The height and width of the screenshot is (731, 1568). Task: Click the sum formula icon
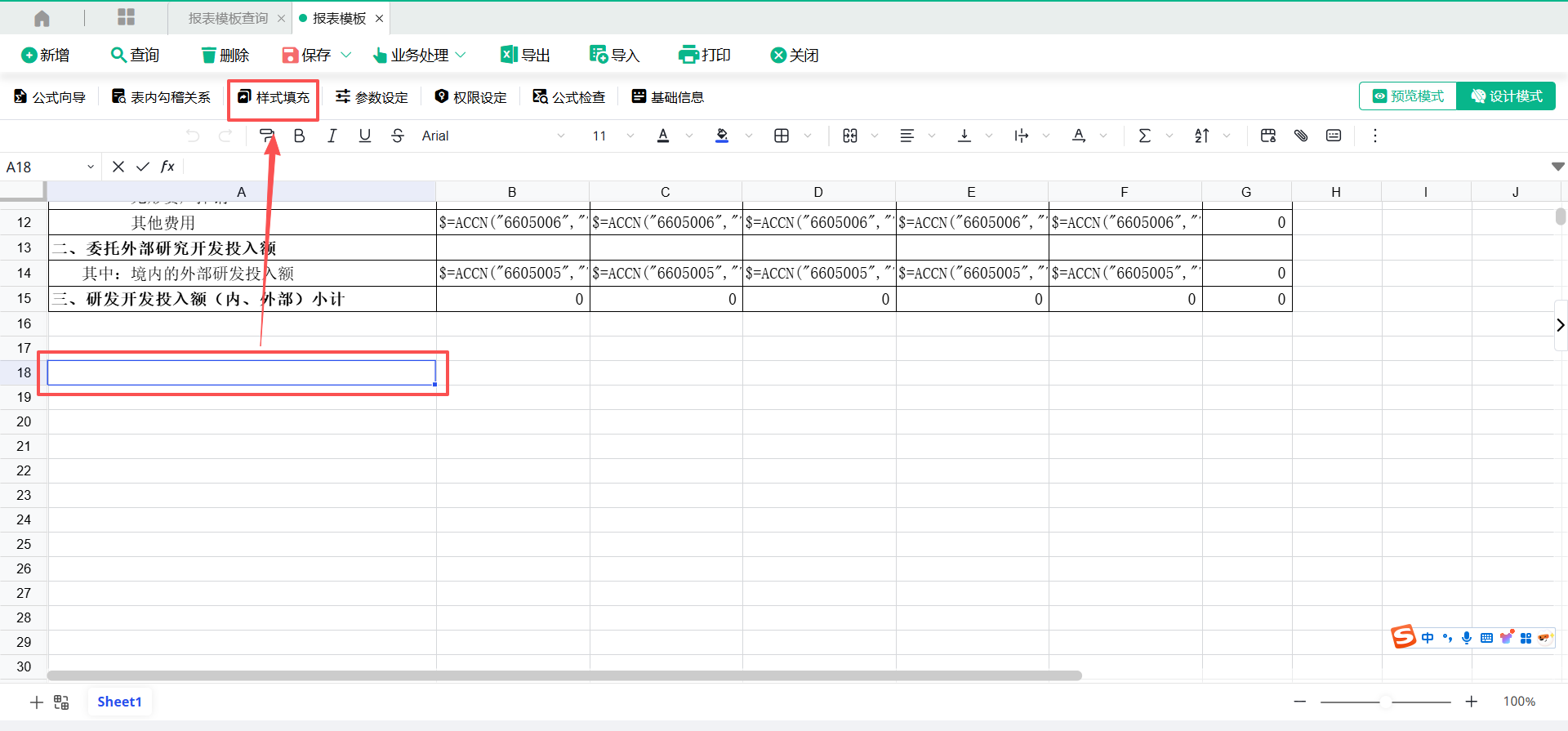tap(1144, 136)
